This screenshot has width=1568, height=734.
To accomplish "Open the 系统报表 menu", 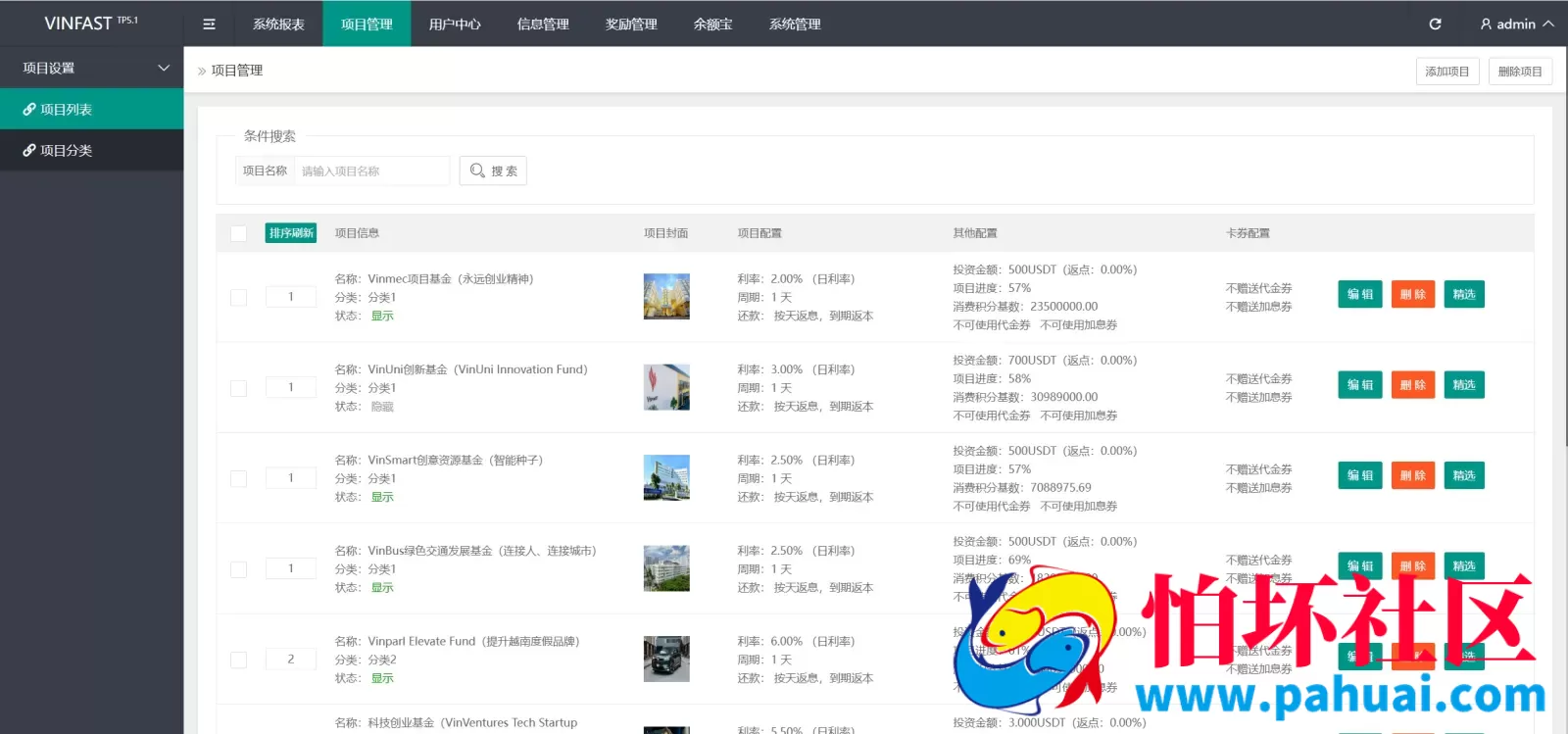I will click(278, 24).
